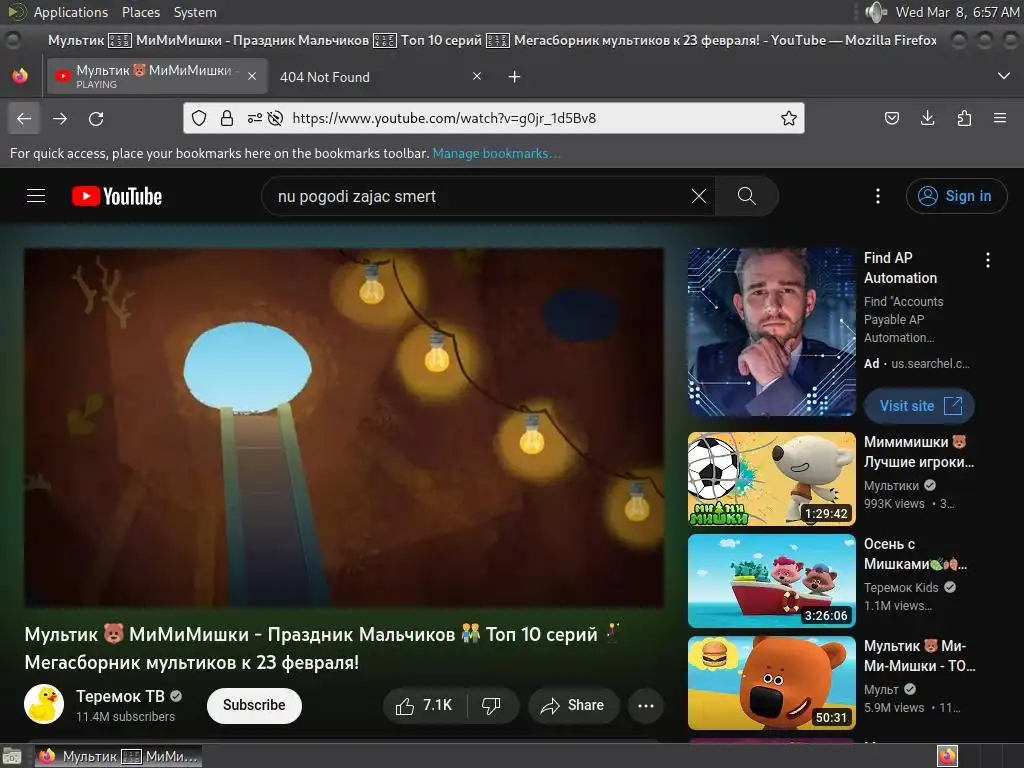
Task: Open the 3:26:06 boat video thumbnail
Action: click(772, 581)
